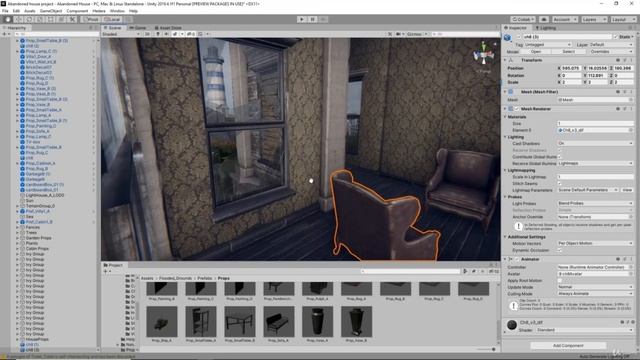Click the Pause button
Viewport: 640px width, 360px height.
point(313,19)
